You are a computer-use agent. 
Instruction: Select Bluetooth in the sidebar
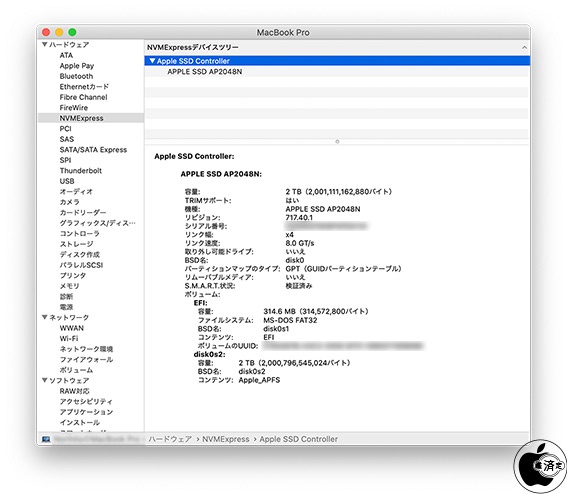[76, 76]
